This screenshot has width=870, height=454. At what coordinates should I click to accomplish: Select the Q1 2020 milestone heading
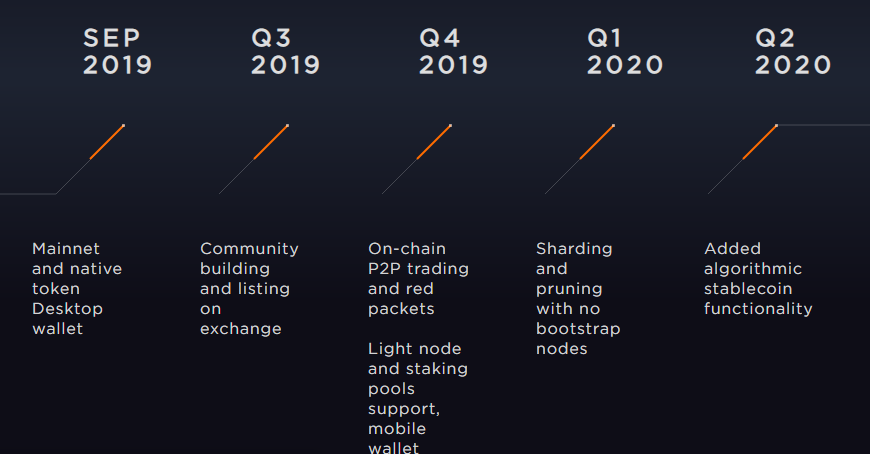click(x=625, y=52)
